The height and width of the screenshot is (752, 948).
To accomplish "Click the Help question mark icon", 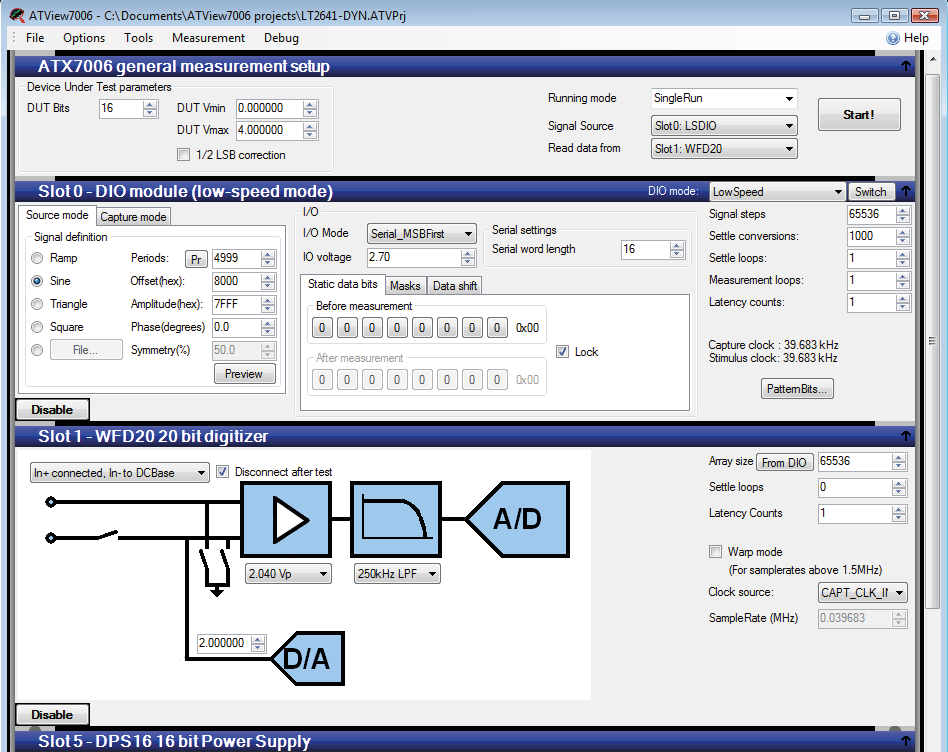I will point(893,38).
